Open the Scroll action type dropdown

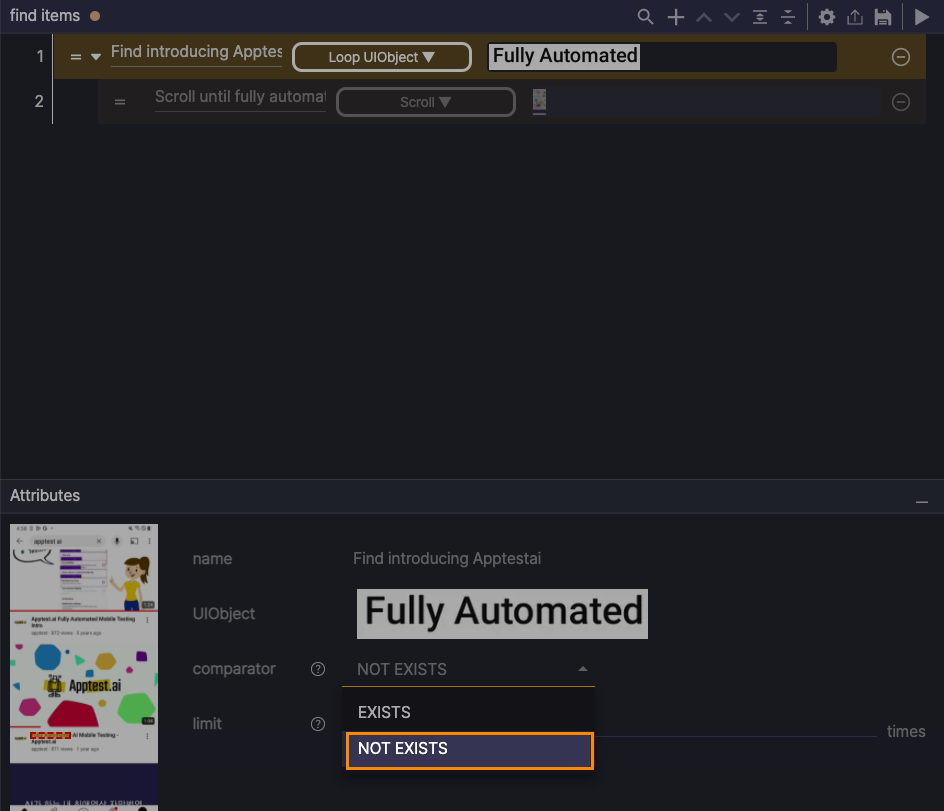(x=425, y=102)
